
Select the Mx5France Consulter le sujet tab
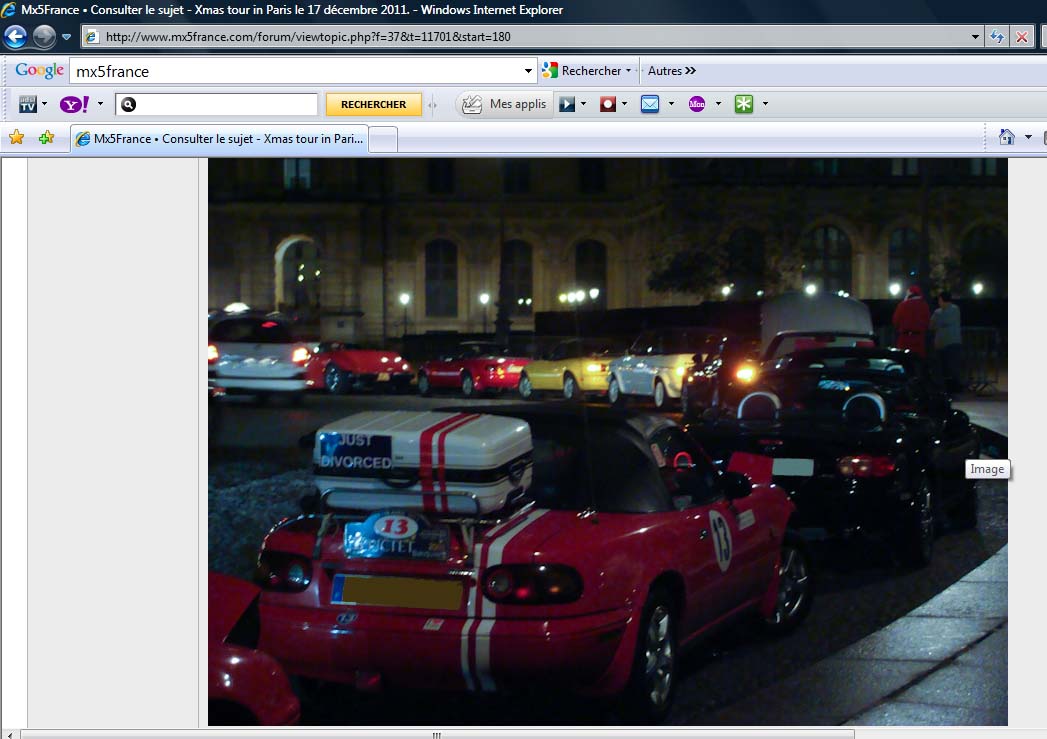220,139
